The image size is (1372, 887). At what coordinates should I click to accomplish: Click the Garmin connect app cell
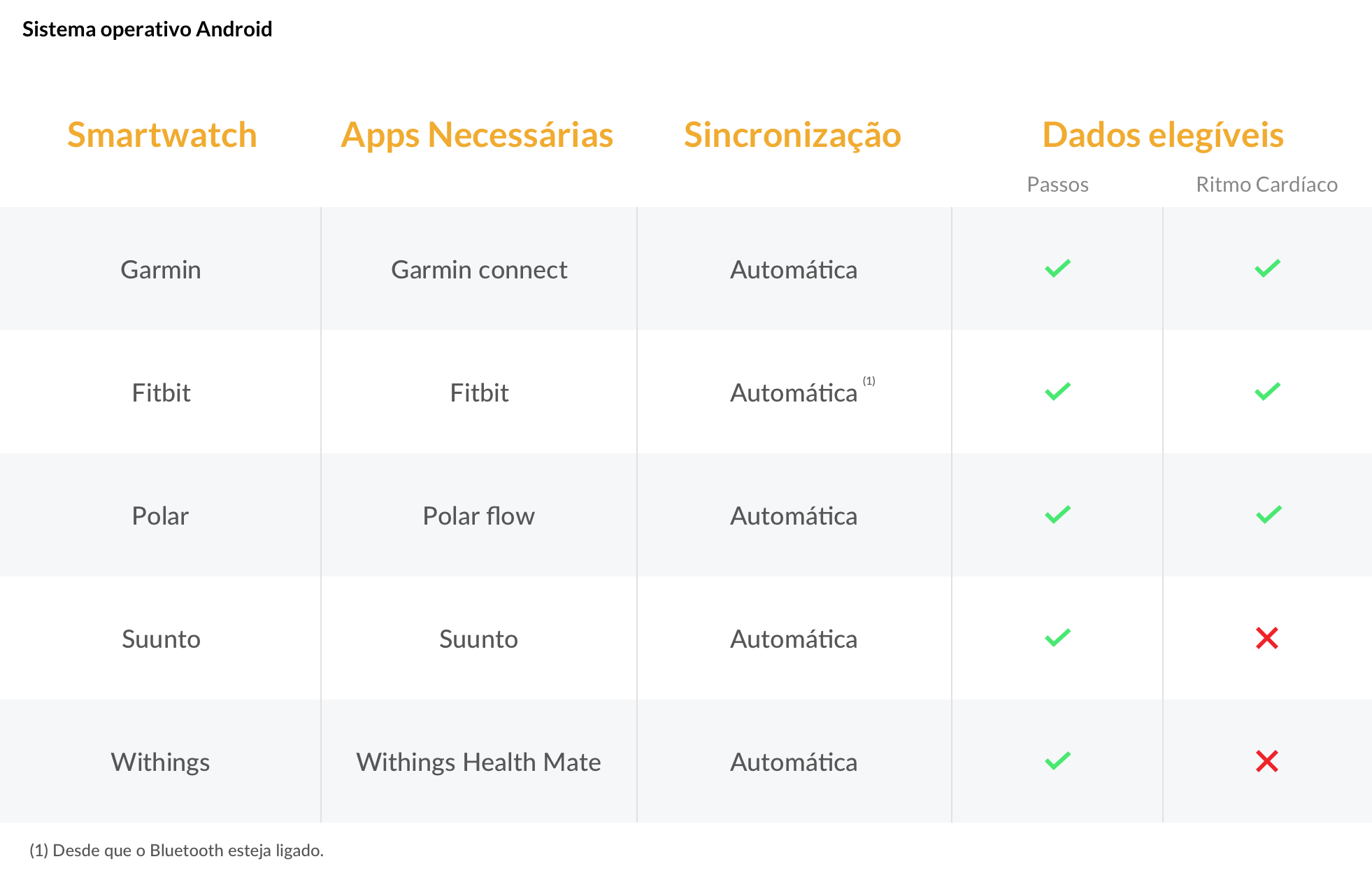tap(479, 269)
